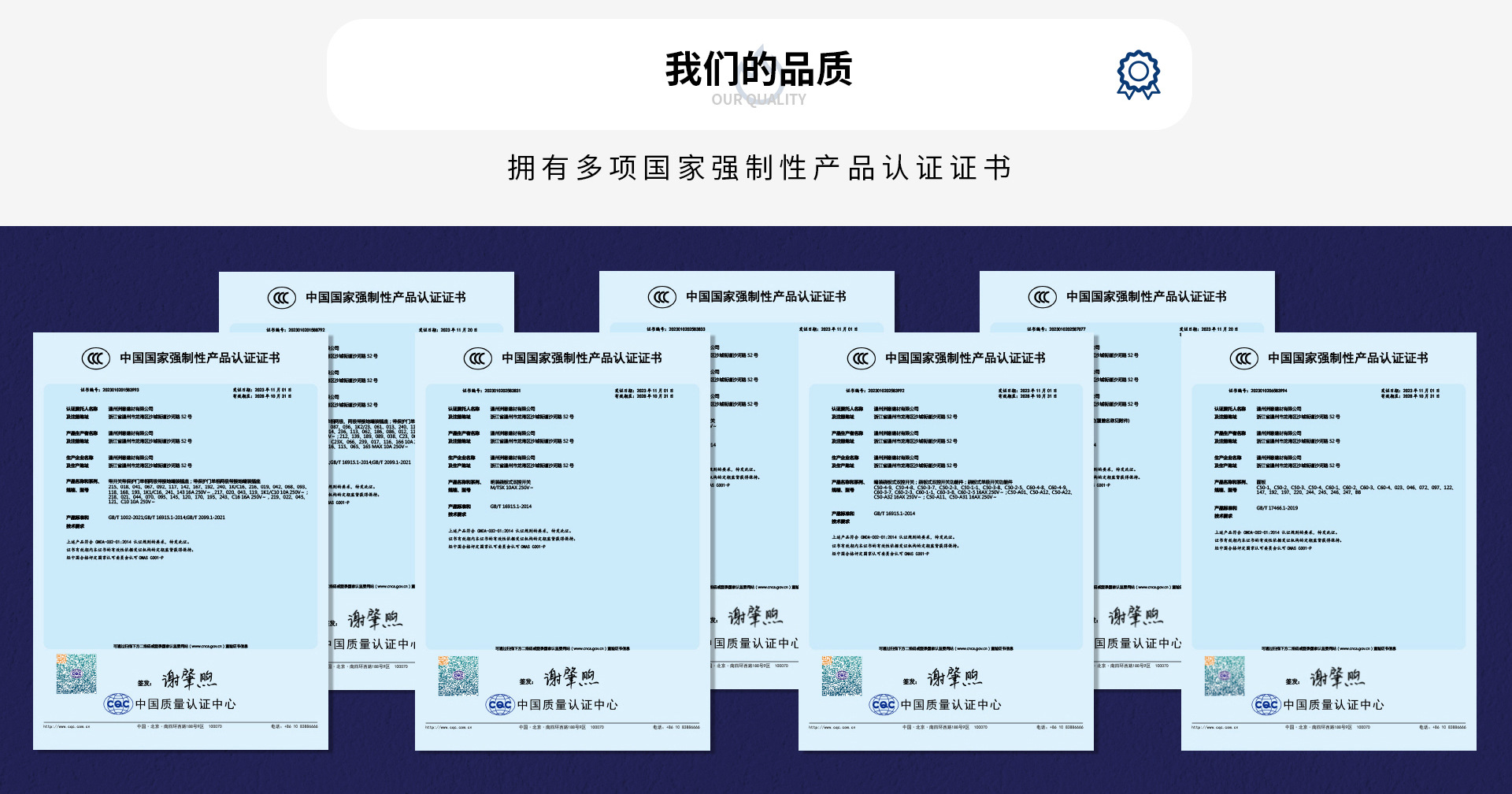The width and height of the screenshot is (1512, 794).
Task: Click the "中国国家强制性产品认证证书" title on the third front certificate
Action: [x=965, y=358]
